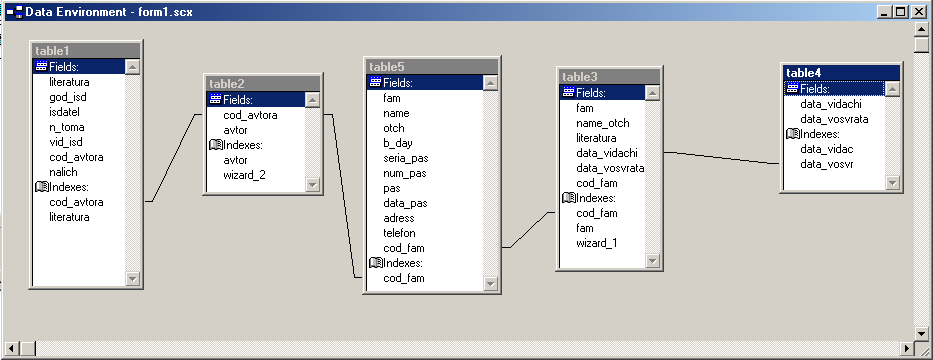Select index data_vosvr in table4
The height and width of the screenshot is (360, 933).
(x=827, y=164)
